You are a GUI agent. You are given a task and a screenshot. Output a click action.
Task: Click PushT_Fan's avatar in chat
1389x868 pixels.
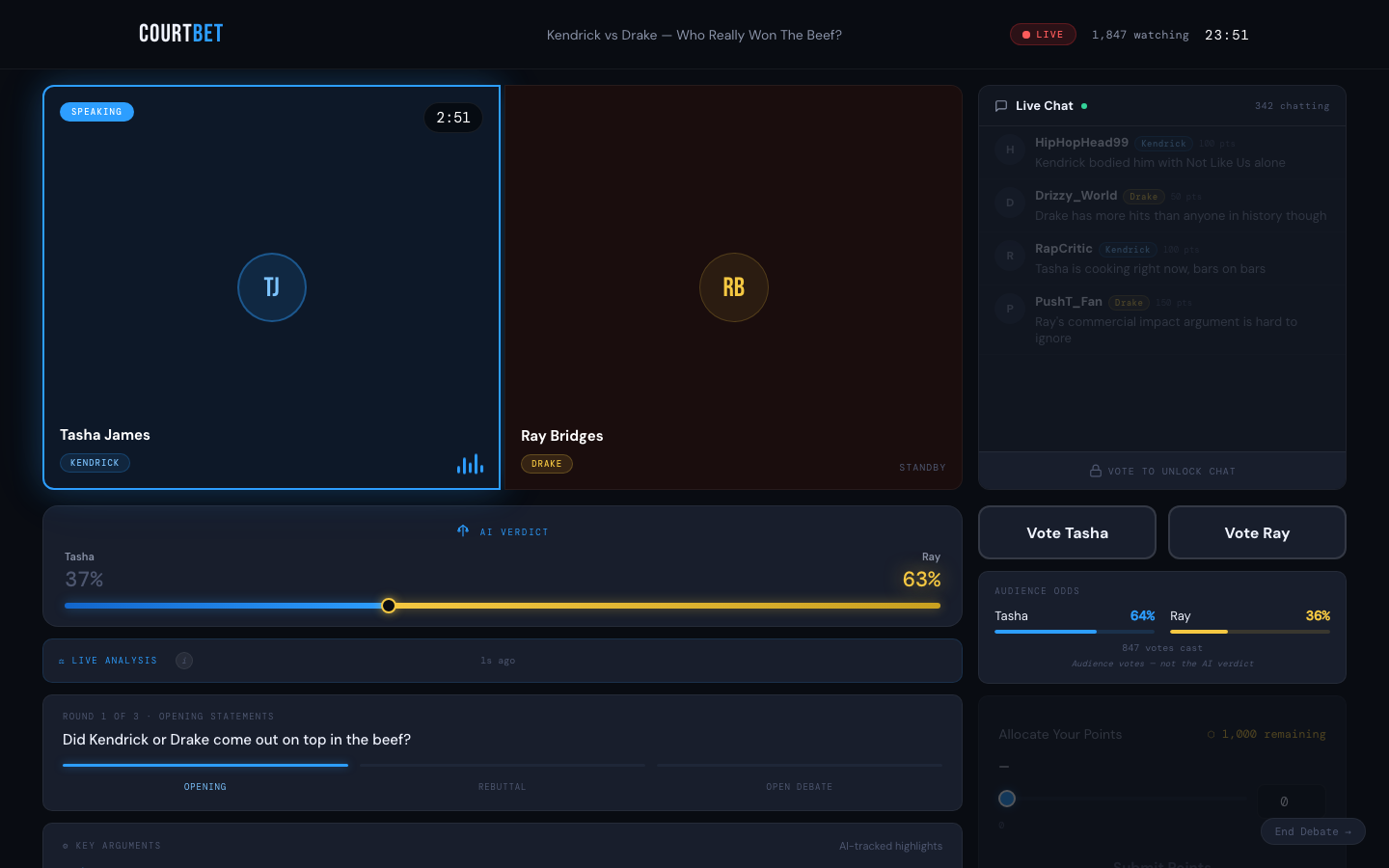pos(1010,309)
